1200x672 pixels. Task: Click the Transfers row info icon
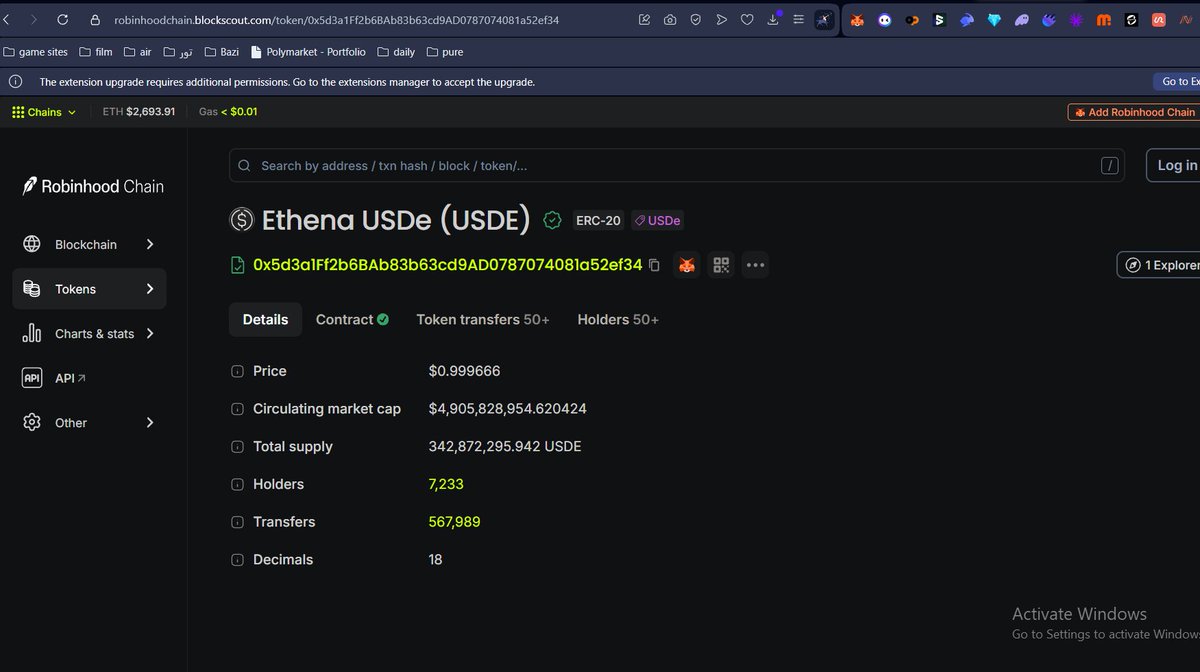(x=237, y=522)
